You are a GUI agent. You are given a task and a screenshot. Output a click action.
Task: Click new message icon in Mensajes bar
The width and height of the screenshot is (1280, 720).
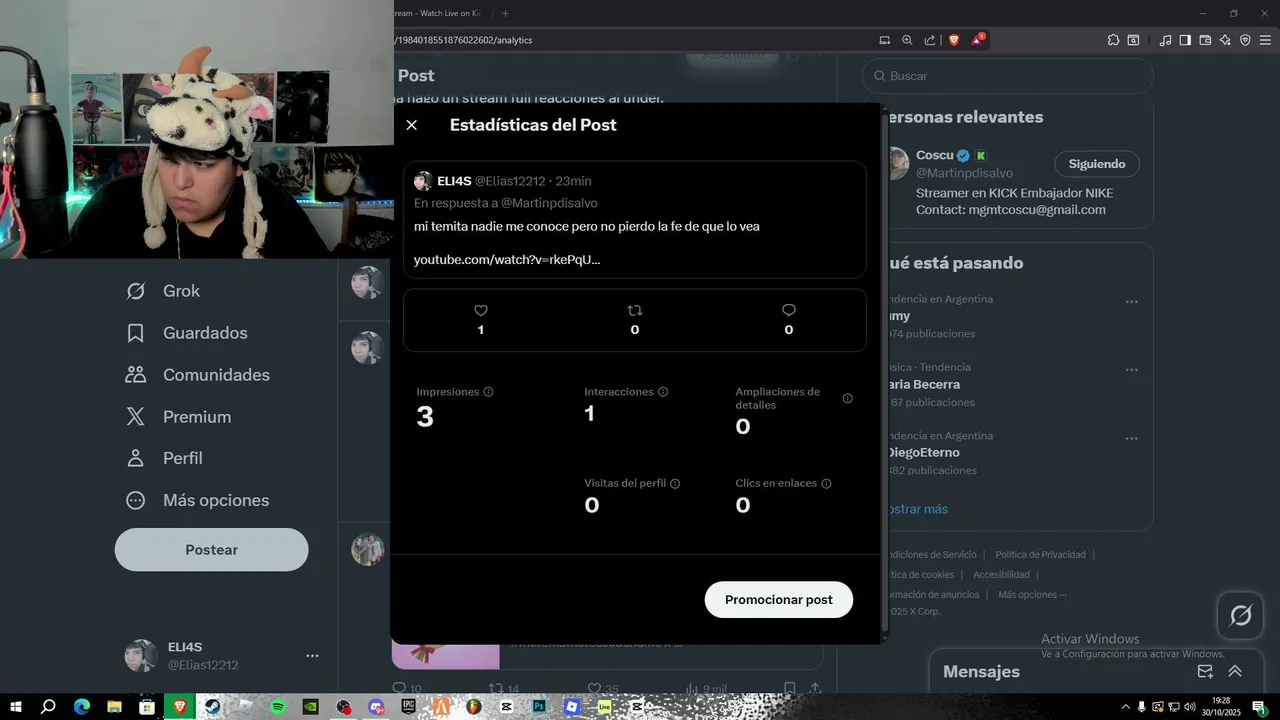(1205, 672)
